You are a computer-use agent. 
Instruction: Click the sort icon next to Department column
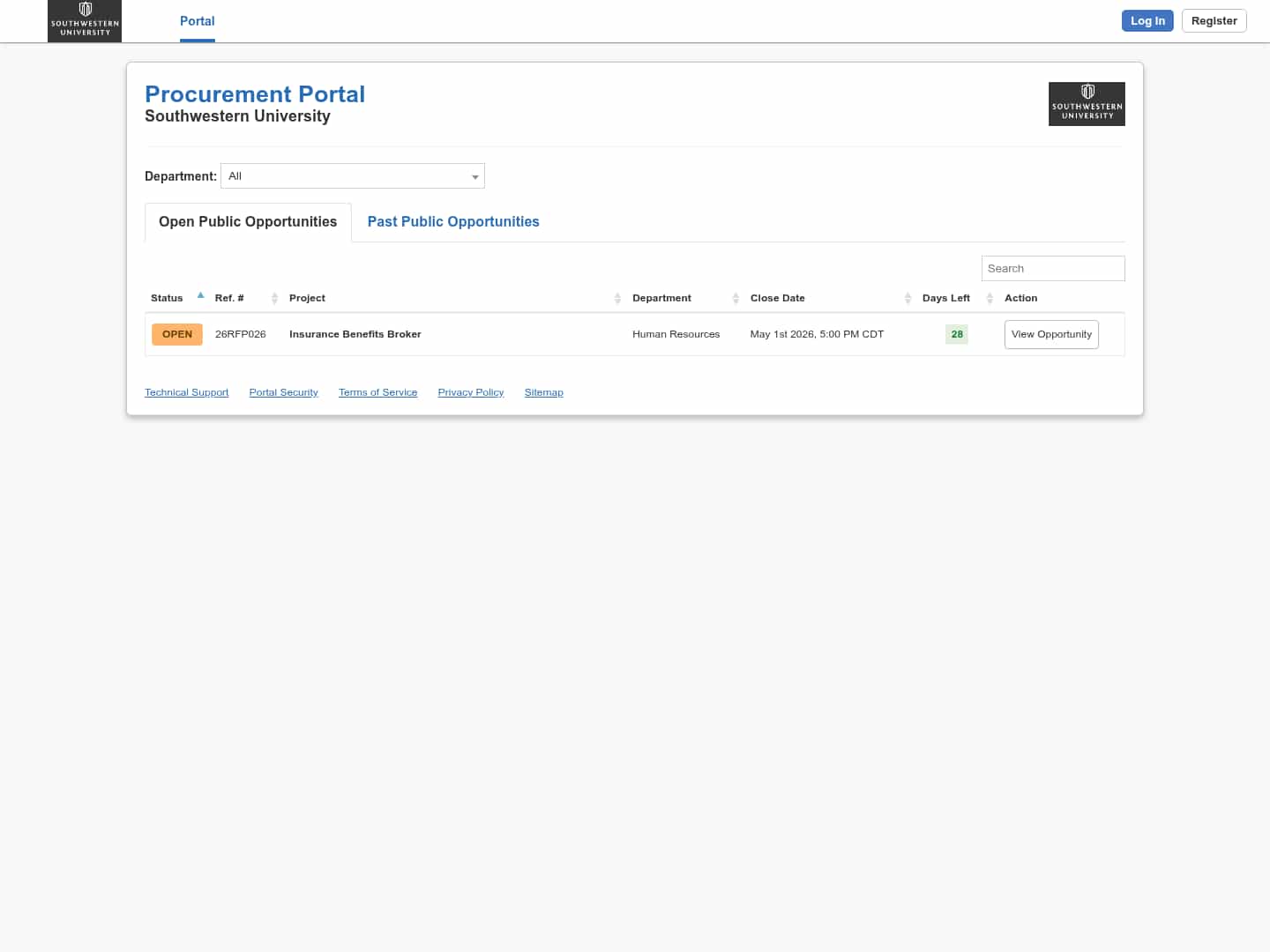tap(736, 298)
